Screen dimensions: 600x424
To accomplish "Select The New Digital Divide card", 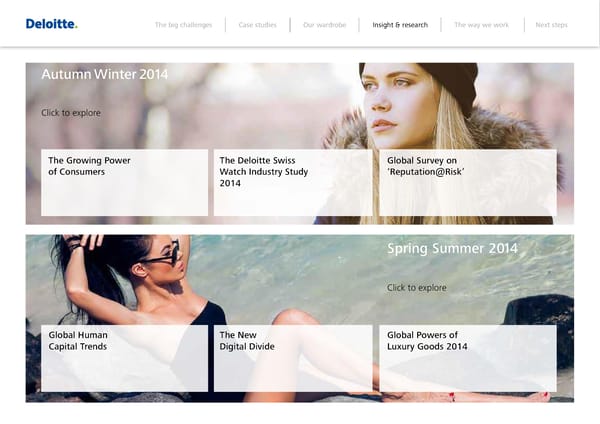I will coord(292,357).
